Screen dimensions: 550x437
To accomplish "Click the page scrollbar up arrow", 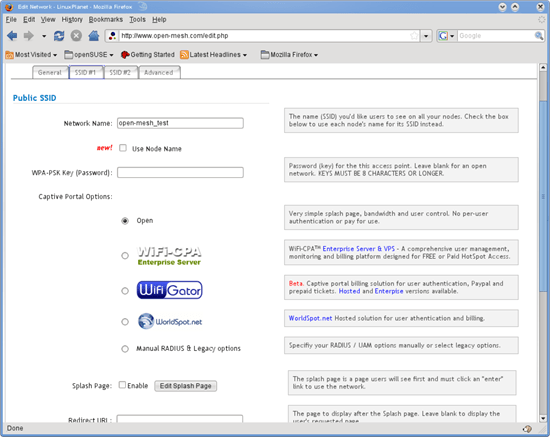I will (x=543, y=67).
